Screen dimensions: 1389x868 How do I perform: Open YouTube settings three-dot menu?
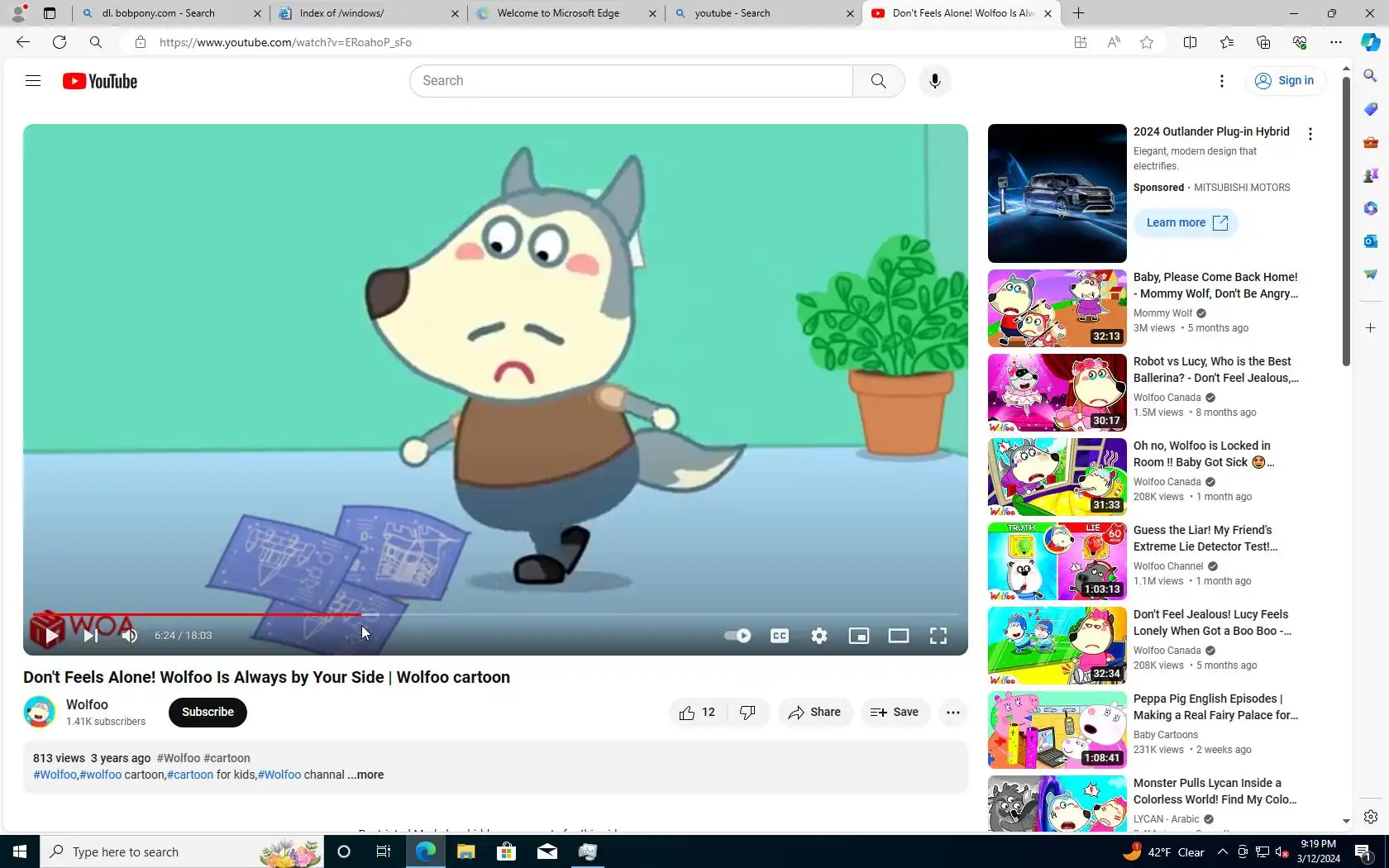1222,81
